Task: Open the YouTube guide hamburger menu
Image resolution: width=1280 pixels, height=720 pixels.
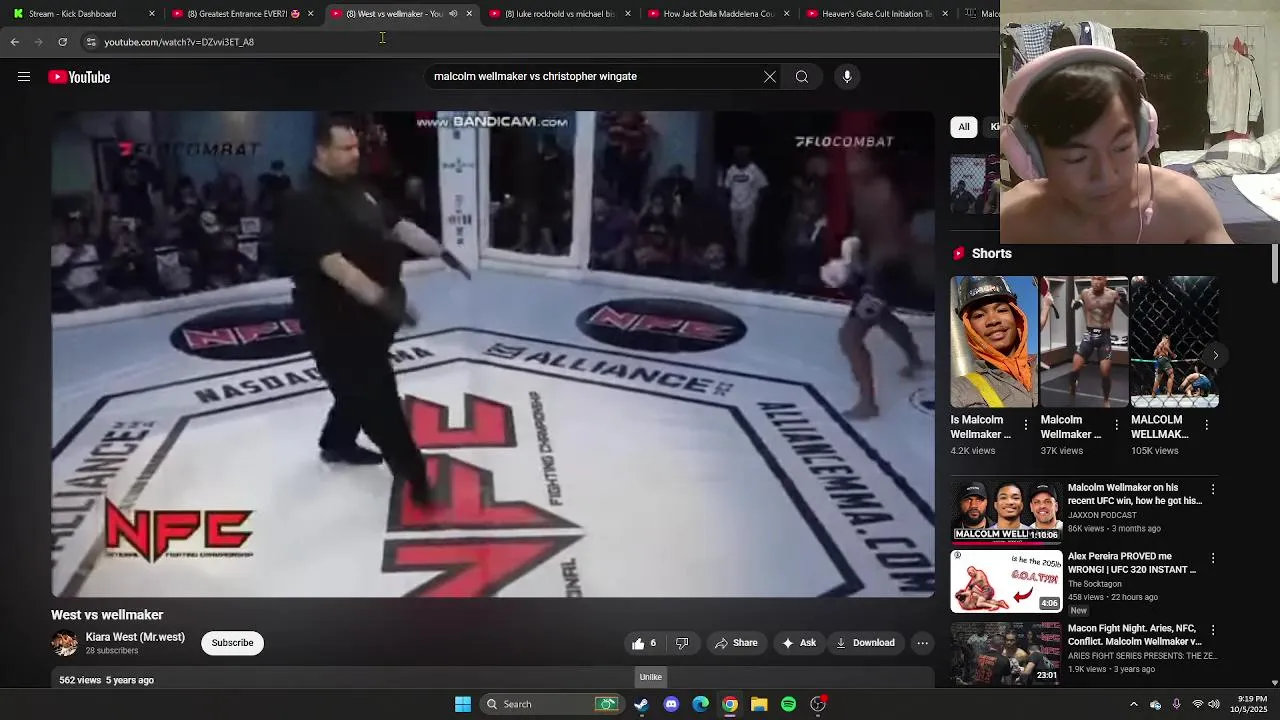Action: click(x=24, y=77)
